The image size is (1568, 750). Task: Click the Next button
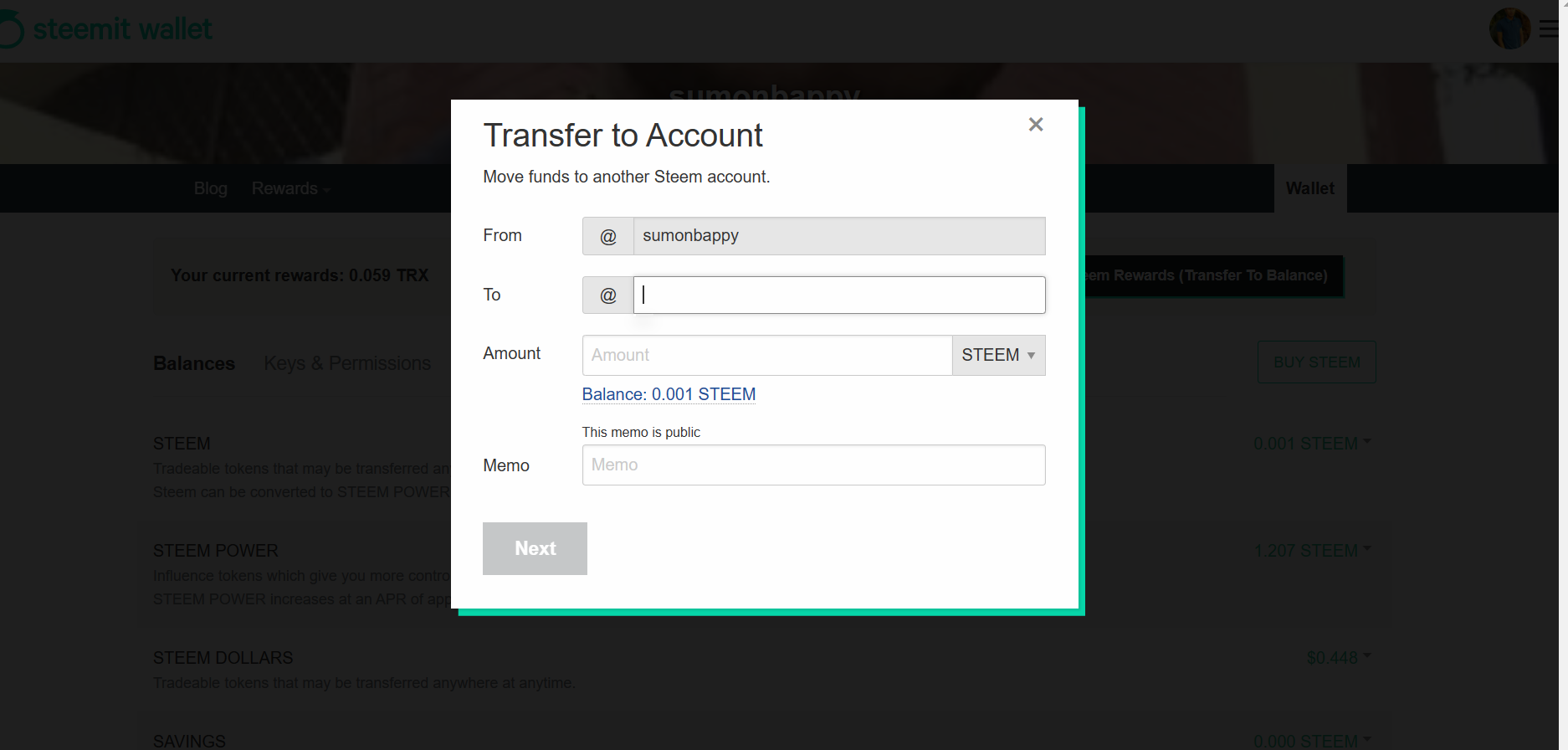(535, 548)
